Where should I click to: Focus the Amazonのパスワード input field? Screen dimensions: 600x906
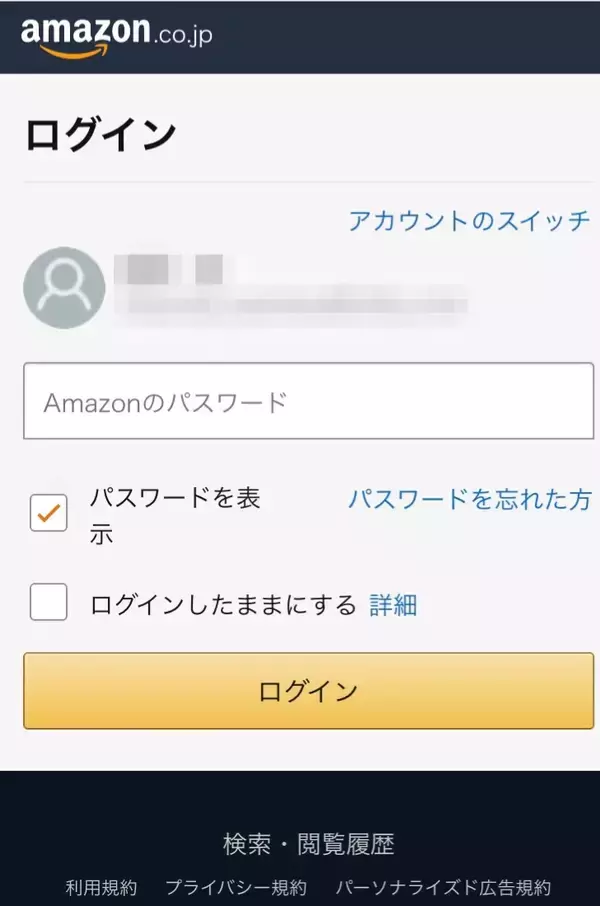308,402
